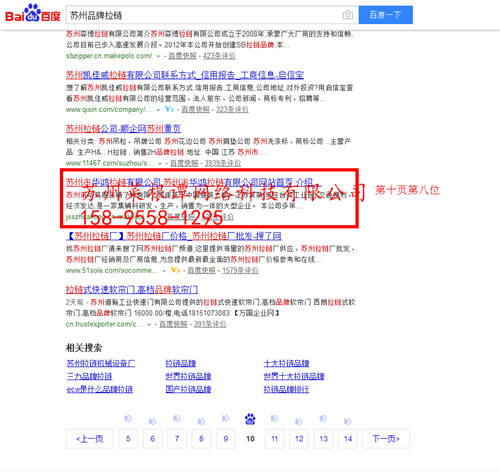The width and height of the screenshot is (500, 472).
Task: Click green URL www.qixin.com/company/
Action: tap(109, 109)
